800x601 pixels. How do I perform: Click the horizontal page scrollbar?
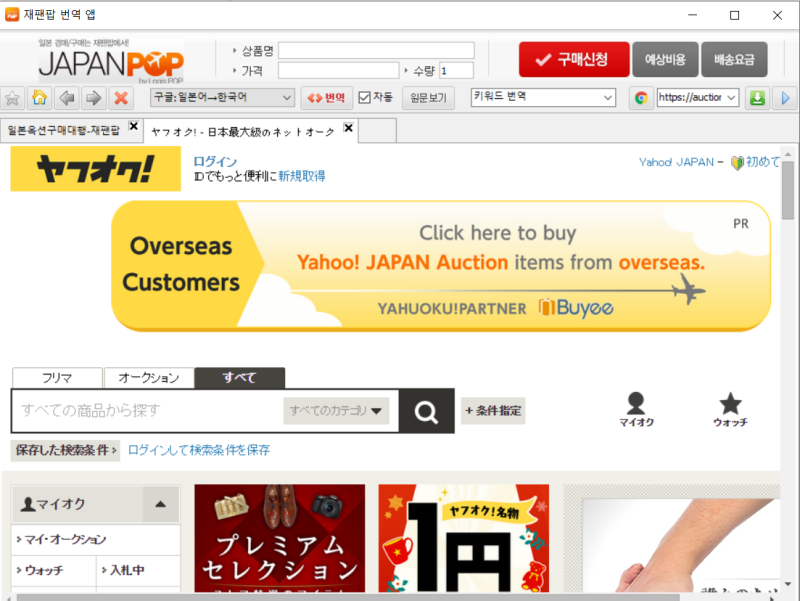(x=348, y=597)
